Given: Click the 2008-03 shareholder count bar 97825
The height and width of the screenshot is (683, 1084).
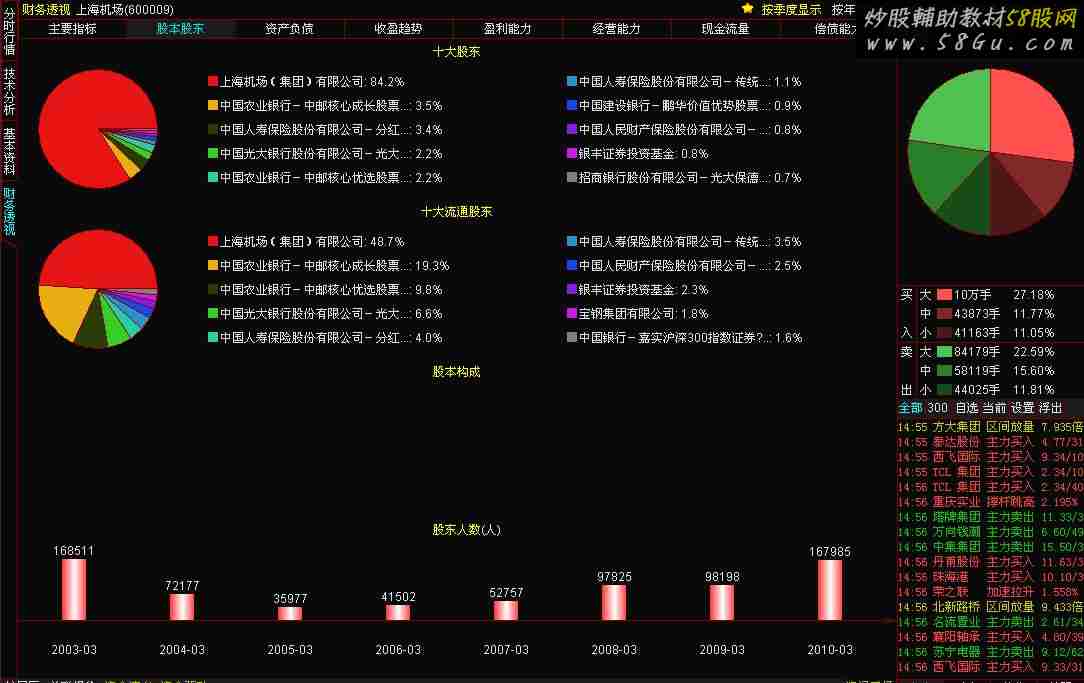Looking at the screenshot, I should (614, 602).
